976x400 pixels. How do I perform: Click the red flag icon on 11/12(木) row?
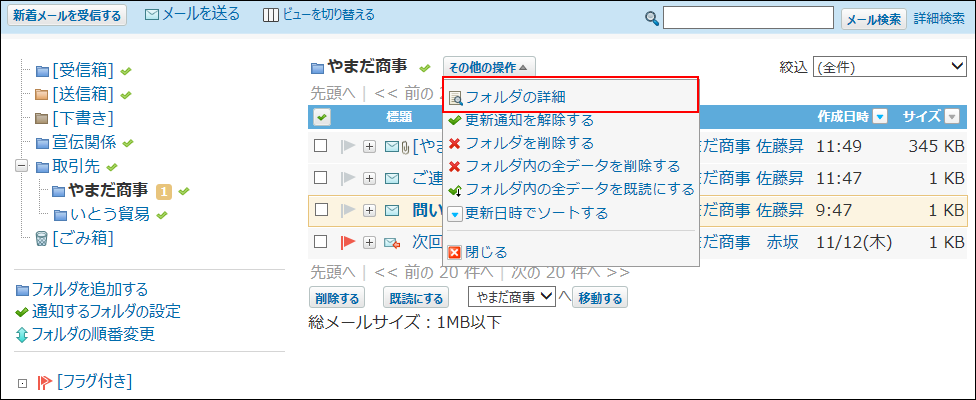348,243
